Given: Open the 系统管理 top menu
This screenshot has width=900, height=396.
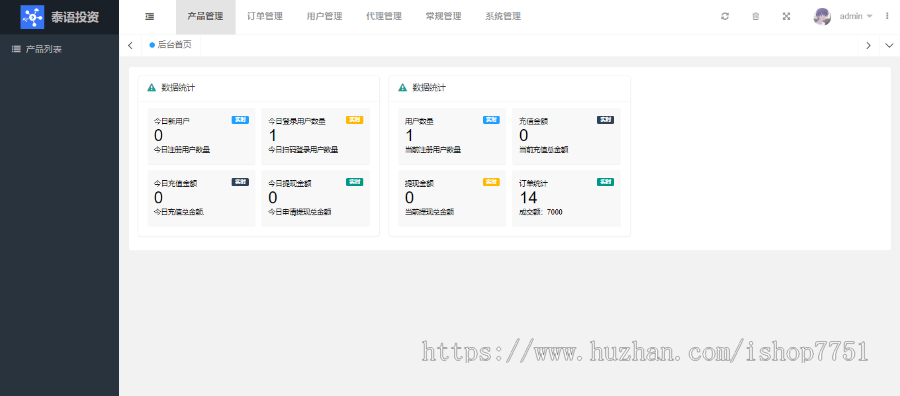Looking at the screenshot, I should pyautogui.click(x=503, y=17).
